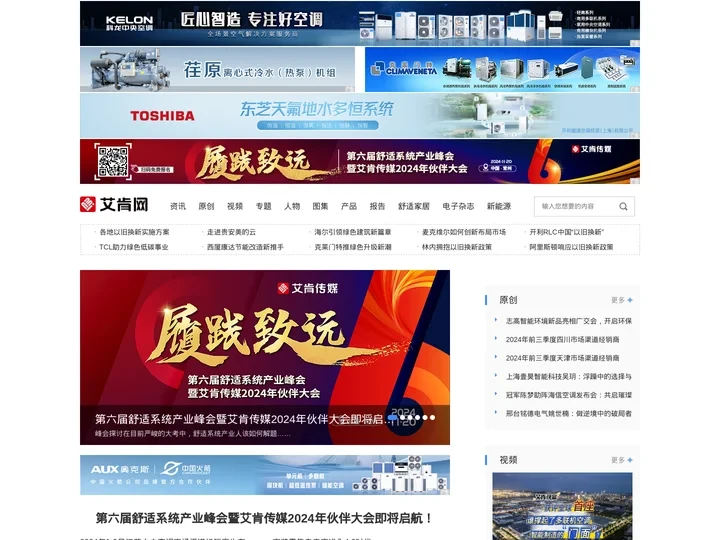Click the AUX 奥克斯 中国火箭 banner ad

coord(265,475)
